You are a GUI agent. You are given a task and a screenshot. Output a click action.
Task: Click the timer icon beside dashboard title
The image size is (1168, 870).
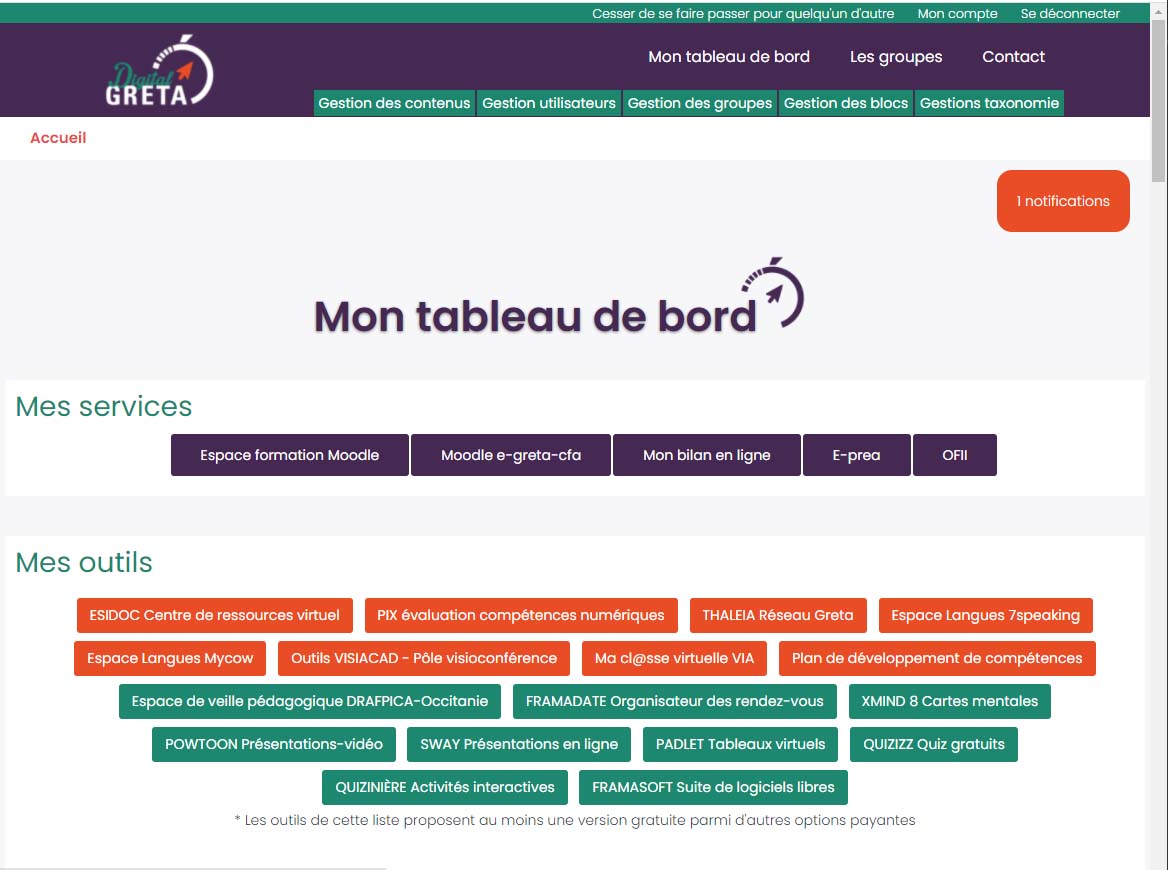[773, 293]
